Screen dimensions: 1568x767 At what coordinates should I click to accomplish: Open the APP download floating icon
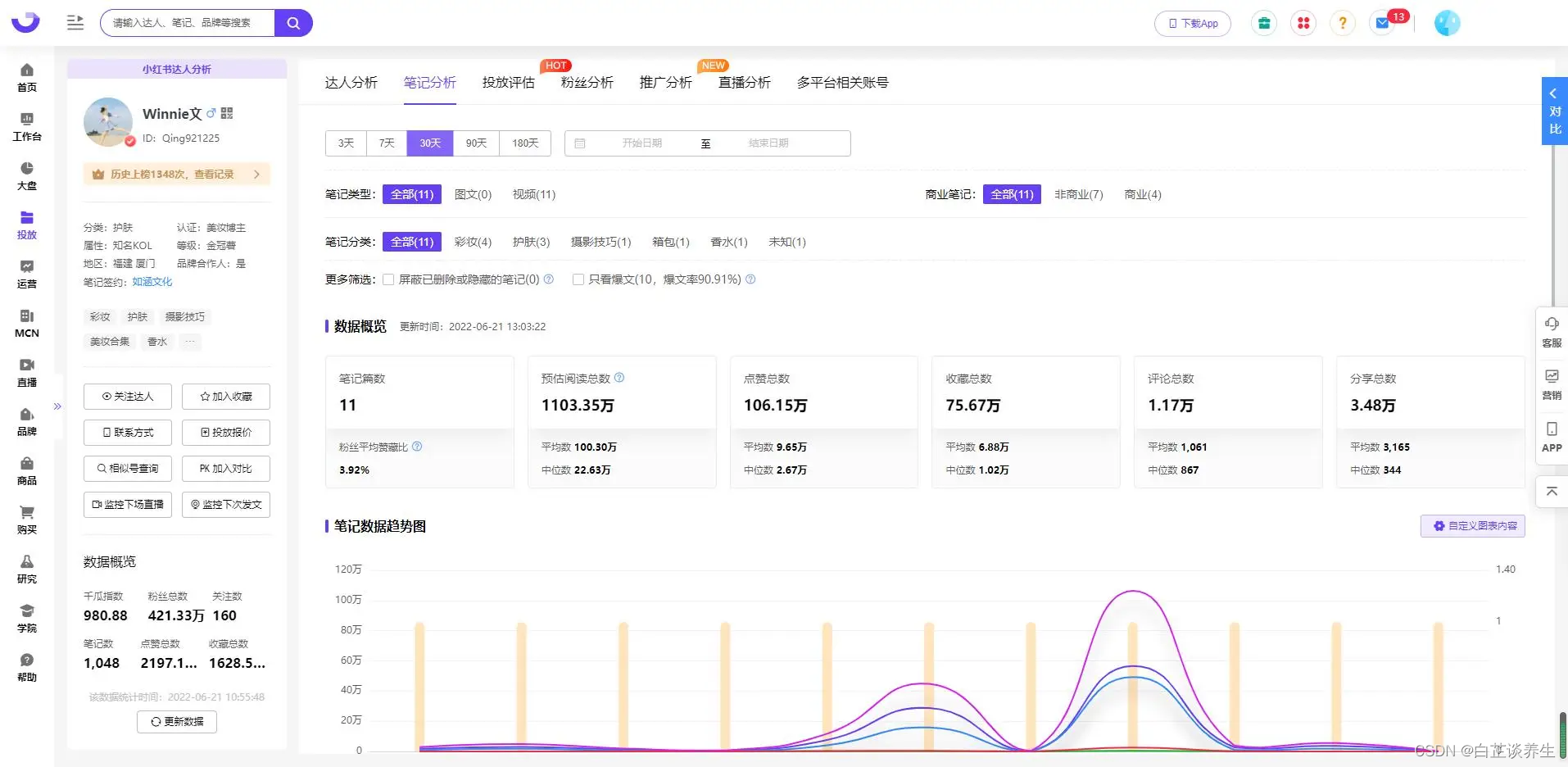(x=1552, y=437)
